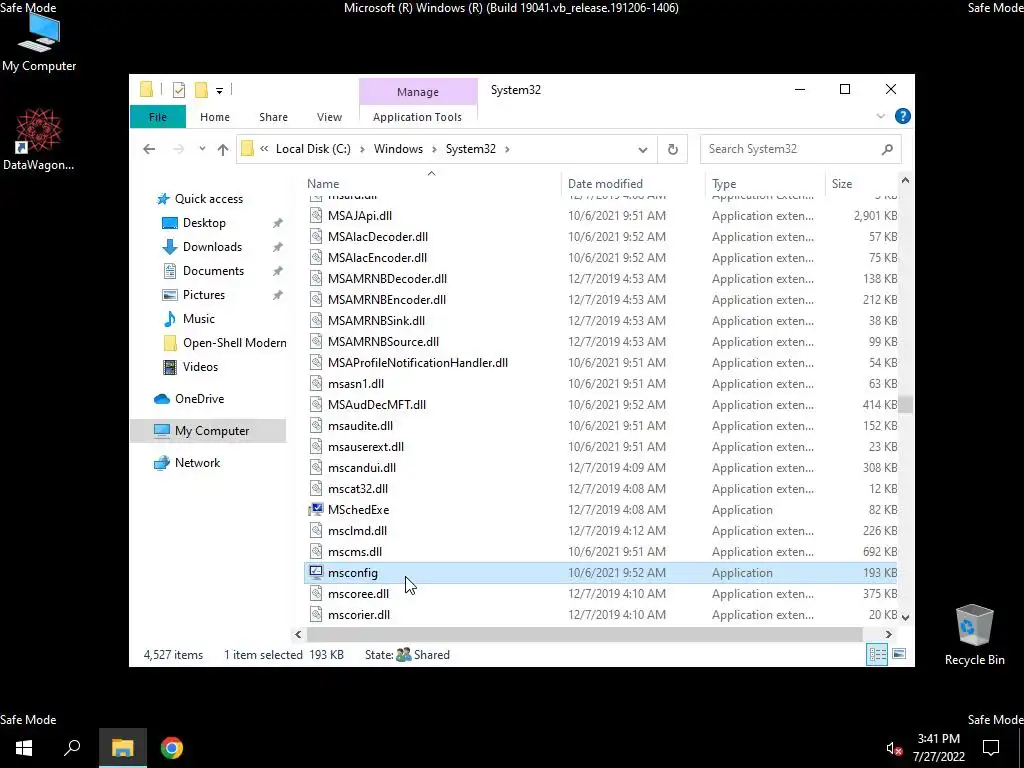Click System32 breadcrumb in address bar
Image resolution: width=1024 pixels, height=768 pixels.
click(x=471, y=149)
